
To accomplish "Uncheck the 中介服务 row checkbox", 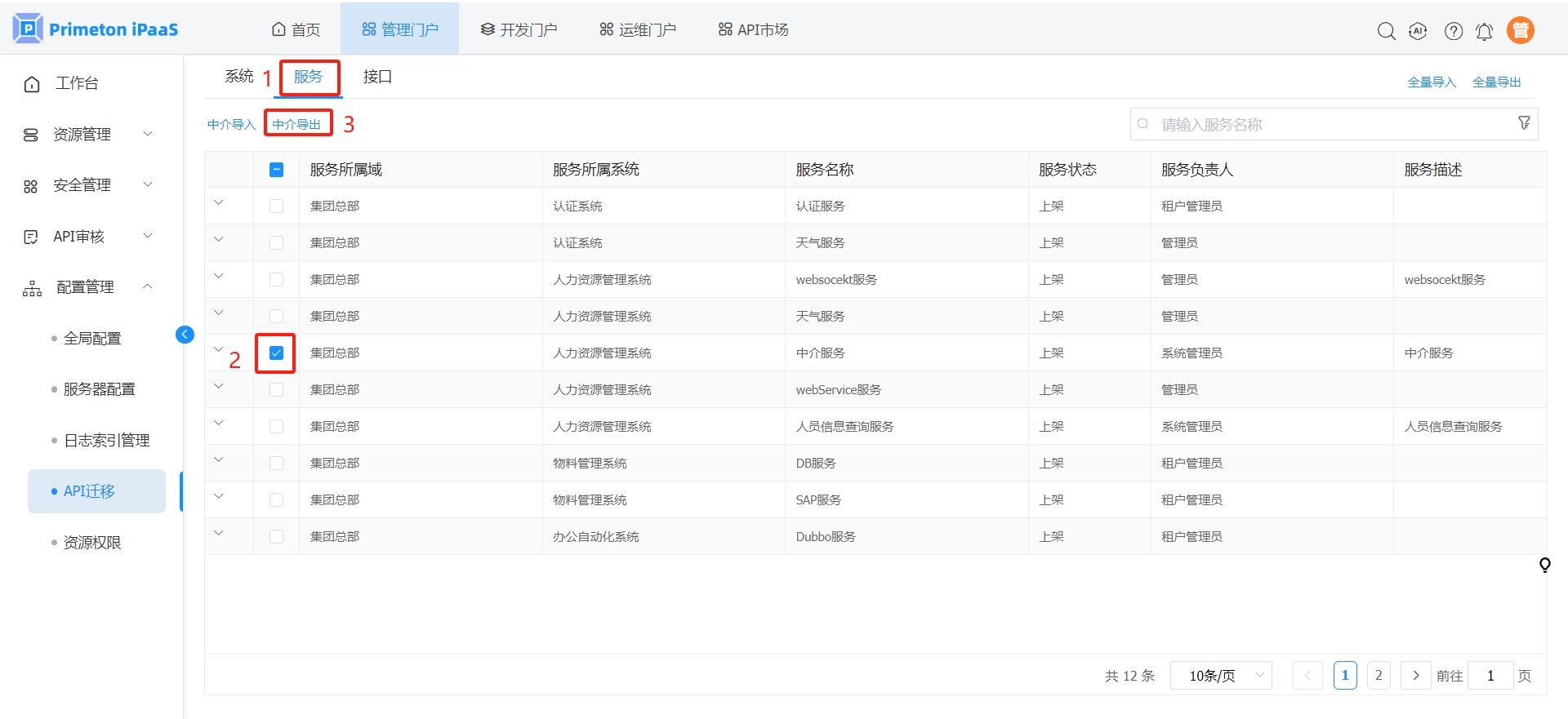I will click(276, 353).
